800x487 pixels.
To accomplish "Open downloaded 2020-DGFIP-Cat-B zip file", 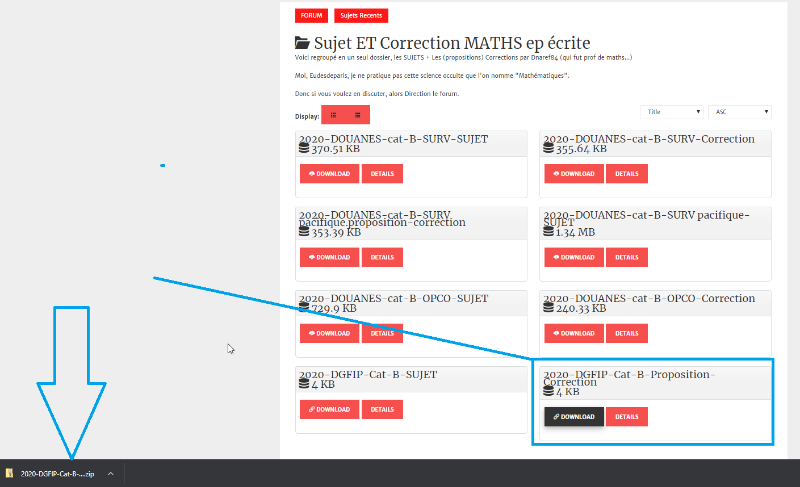I will 56,473.
